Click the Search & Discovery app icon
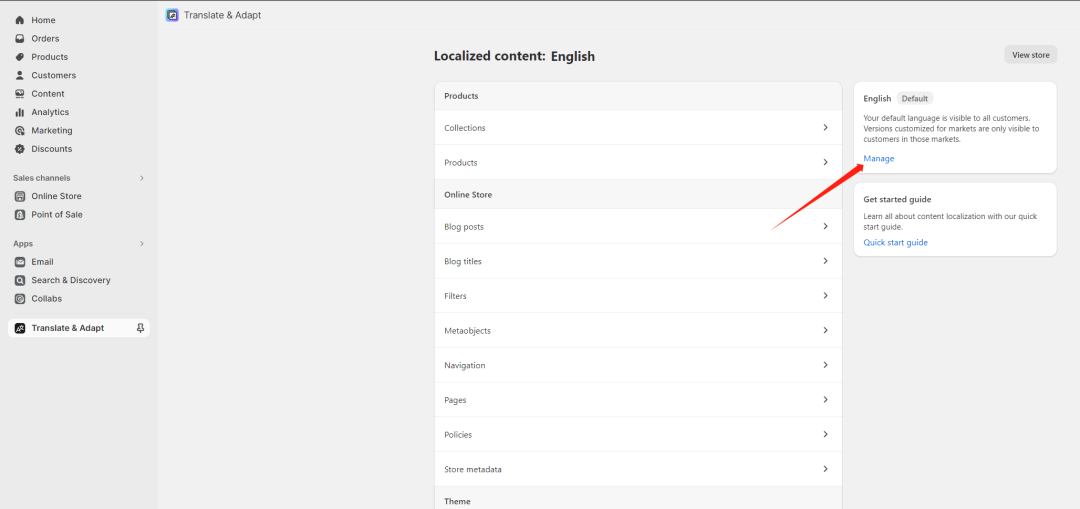The image size is (1080, 509). tap(20, 280)
